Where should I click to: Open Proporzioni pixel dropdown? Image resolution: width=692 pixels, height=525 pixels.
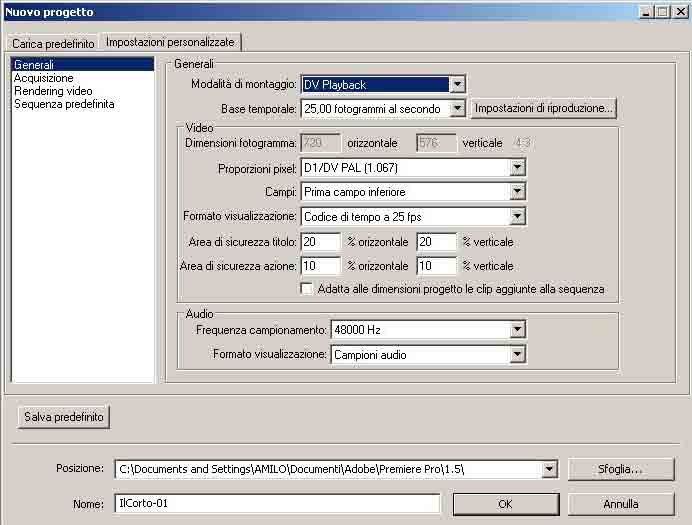413,168
